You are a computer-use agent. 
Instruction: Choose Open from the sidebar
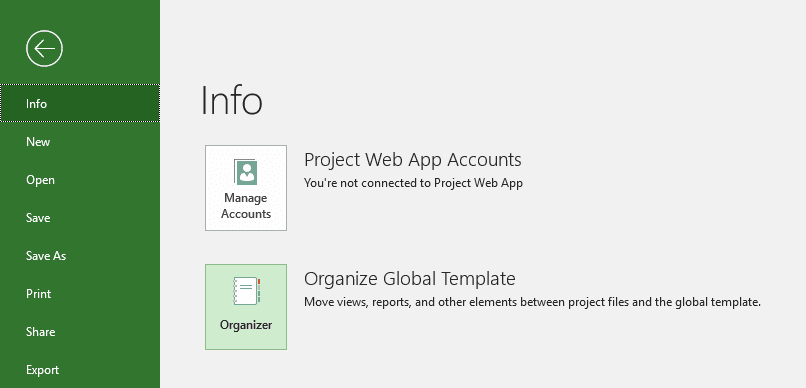coord(80,179)
